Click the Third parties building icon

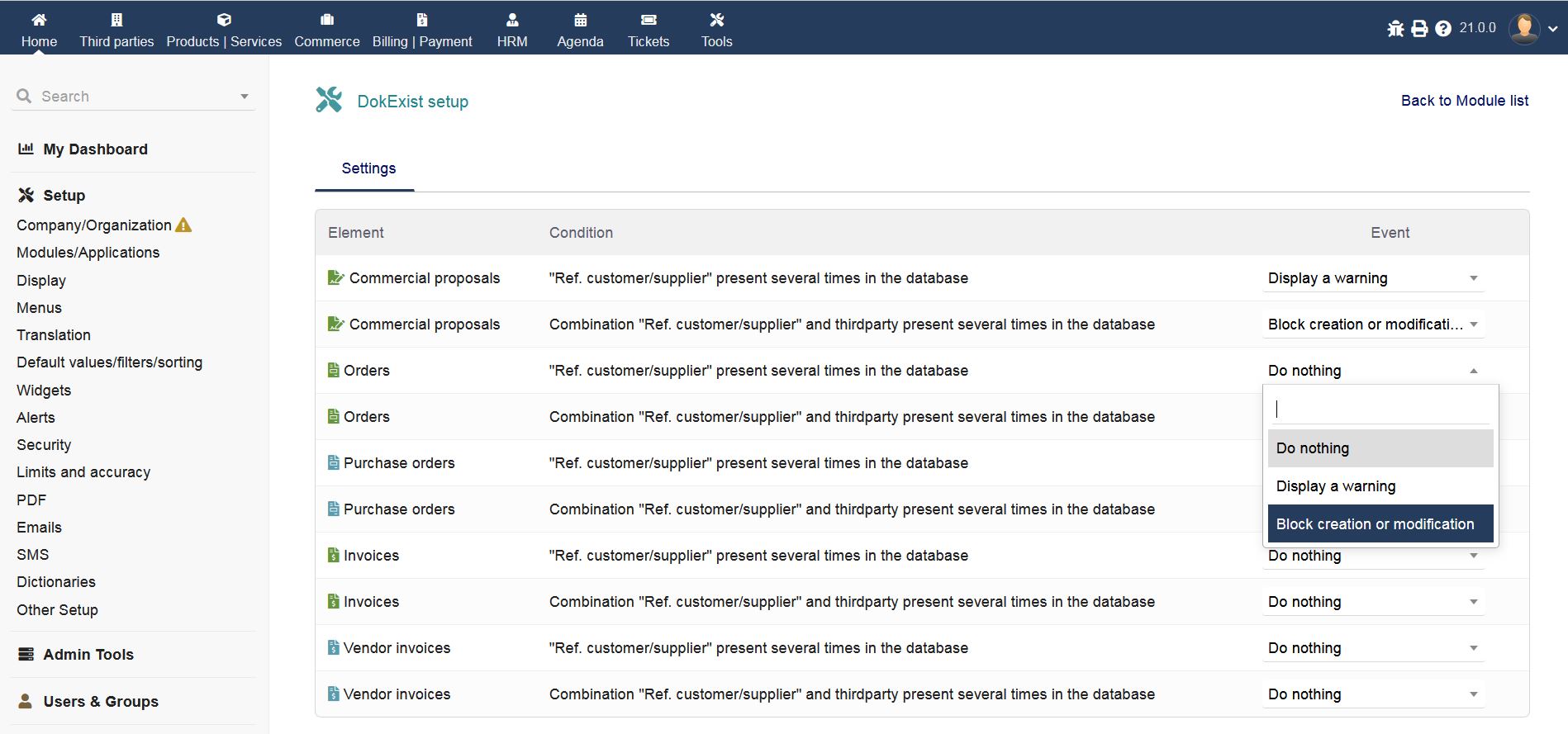116,20
